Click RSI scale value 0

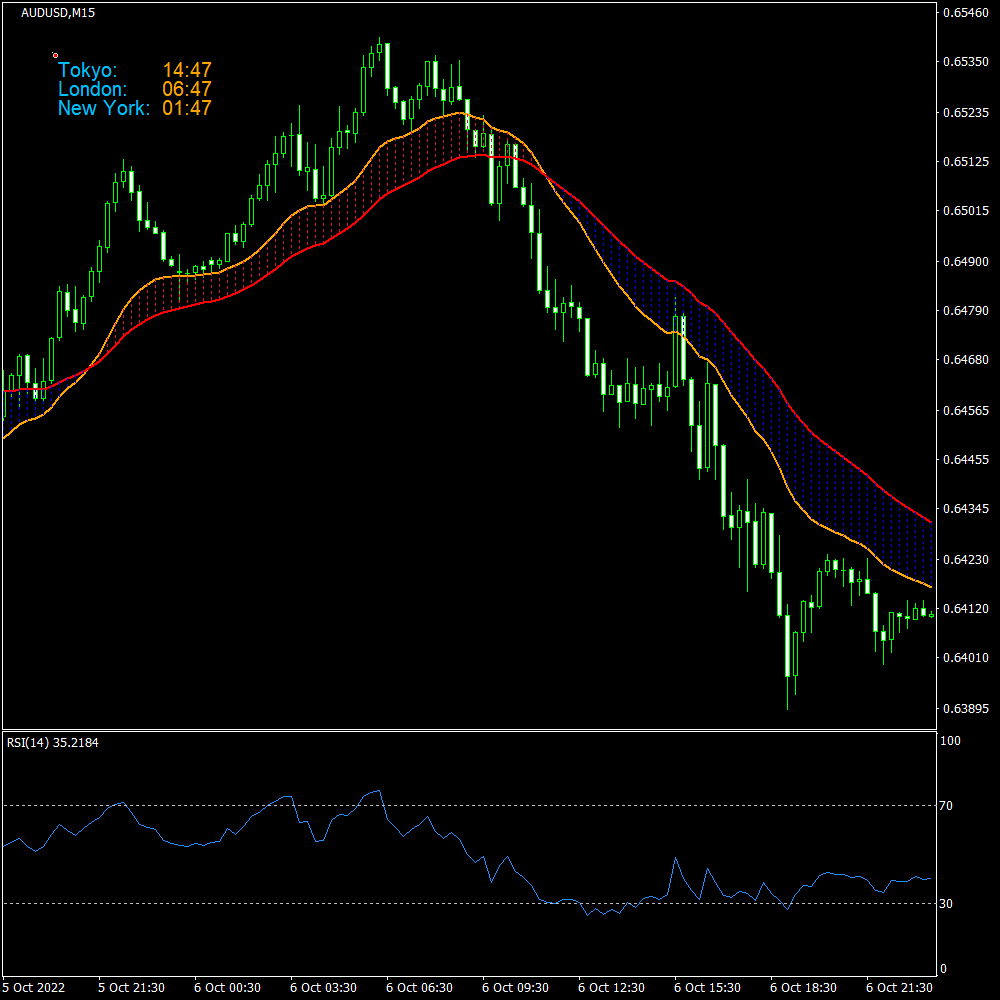tap(944, 969)
